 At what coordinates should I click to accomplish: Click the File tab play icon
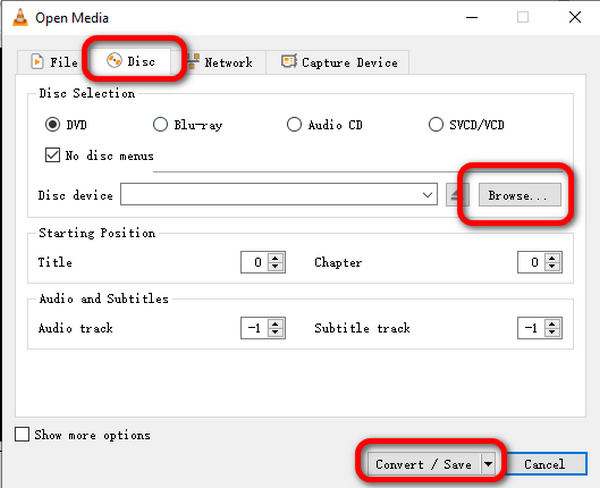[x=37, y=62]
